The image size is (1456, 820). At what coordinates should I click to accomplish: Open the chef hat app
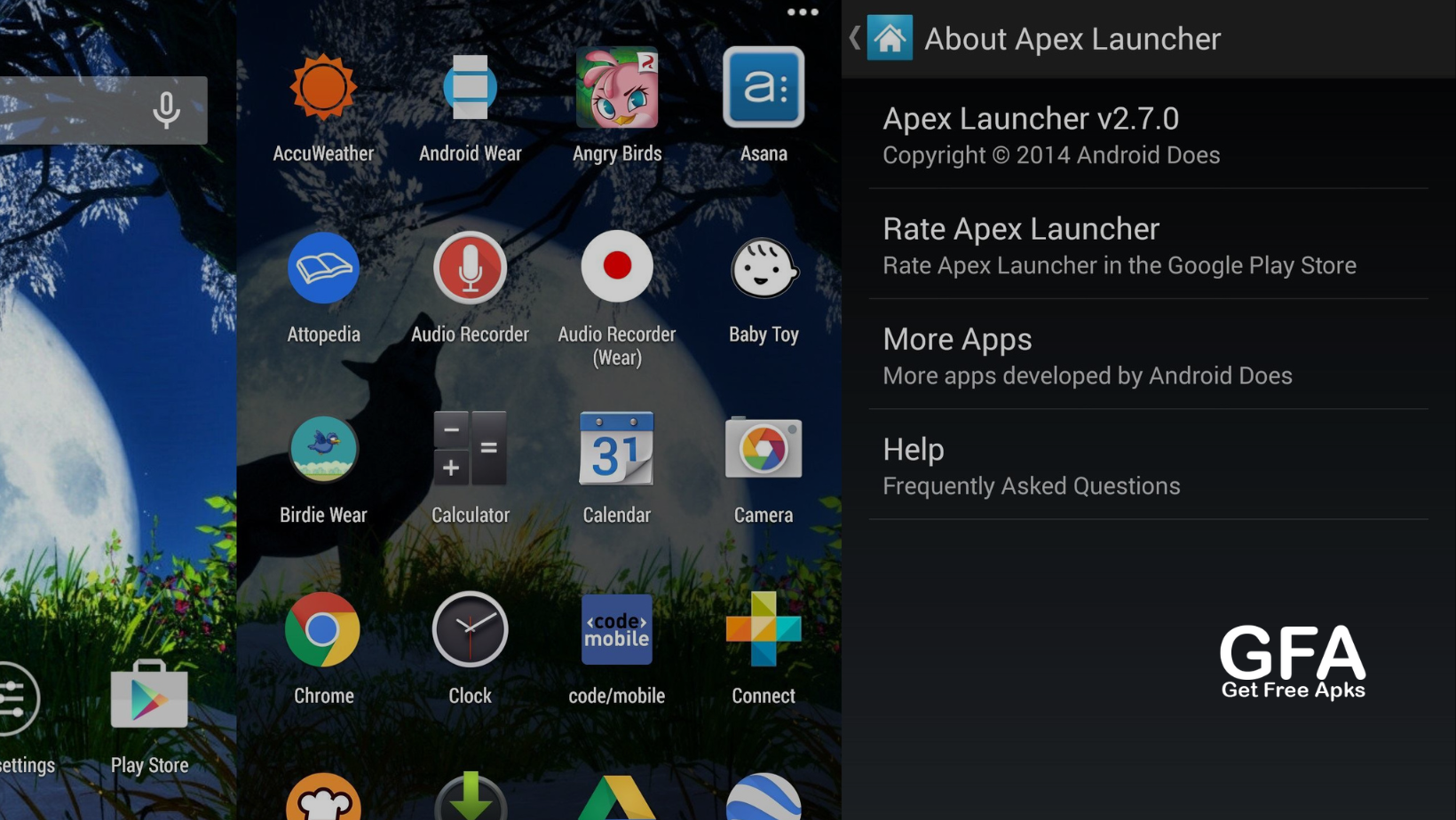click(x=323, y=797)
